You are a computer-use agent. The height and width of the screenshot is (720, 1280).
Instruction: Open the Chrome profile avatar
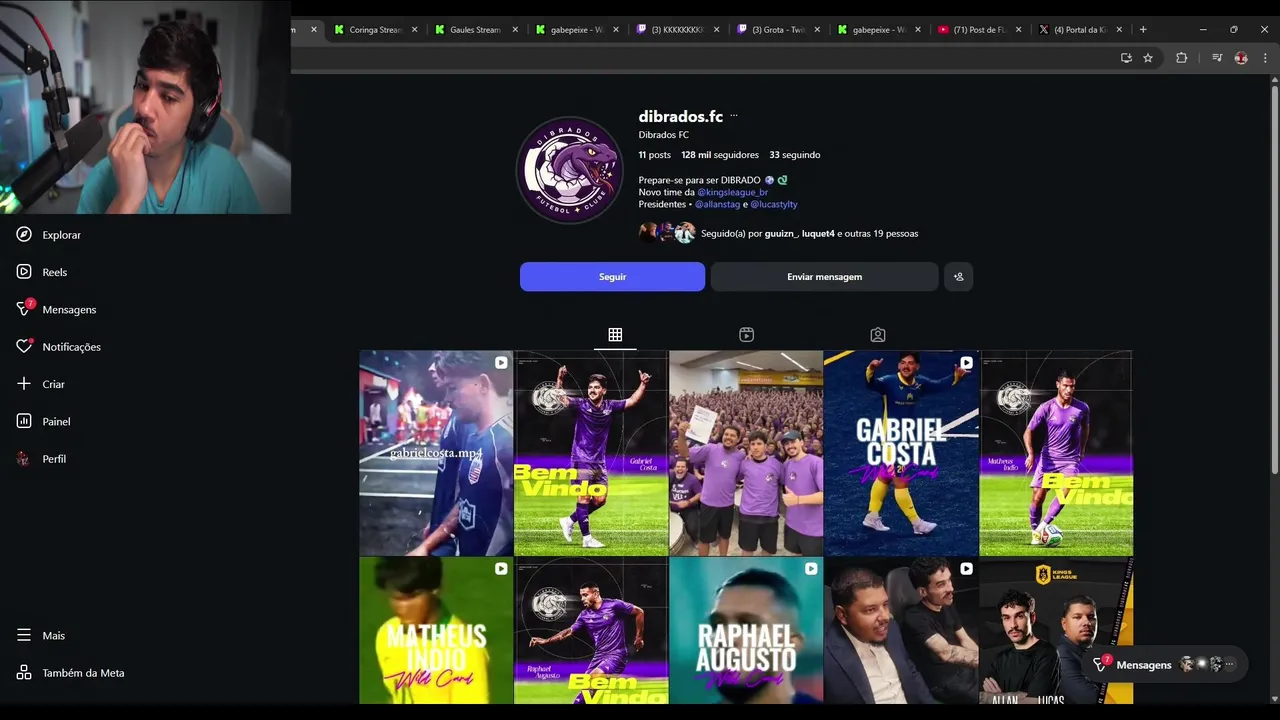[1241, 58]
